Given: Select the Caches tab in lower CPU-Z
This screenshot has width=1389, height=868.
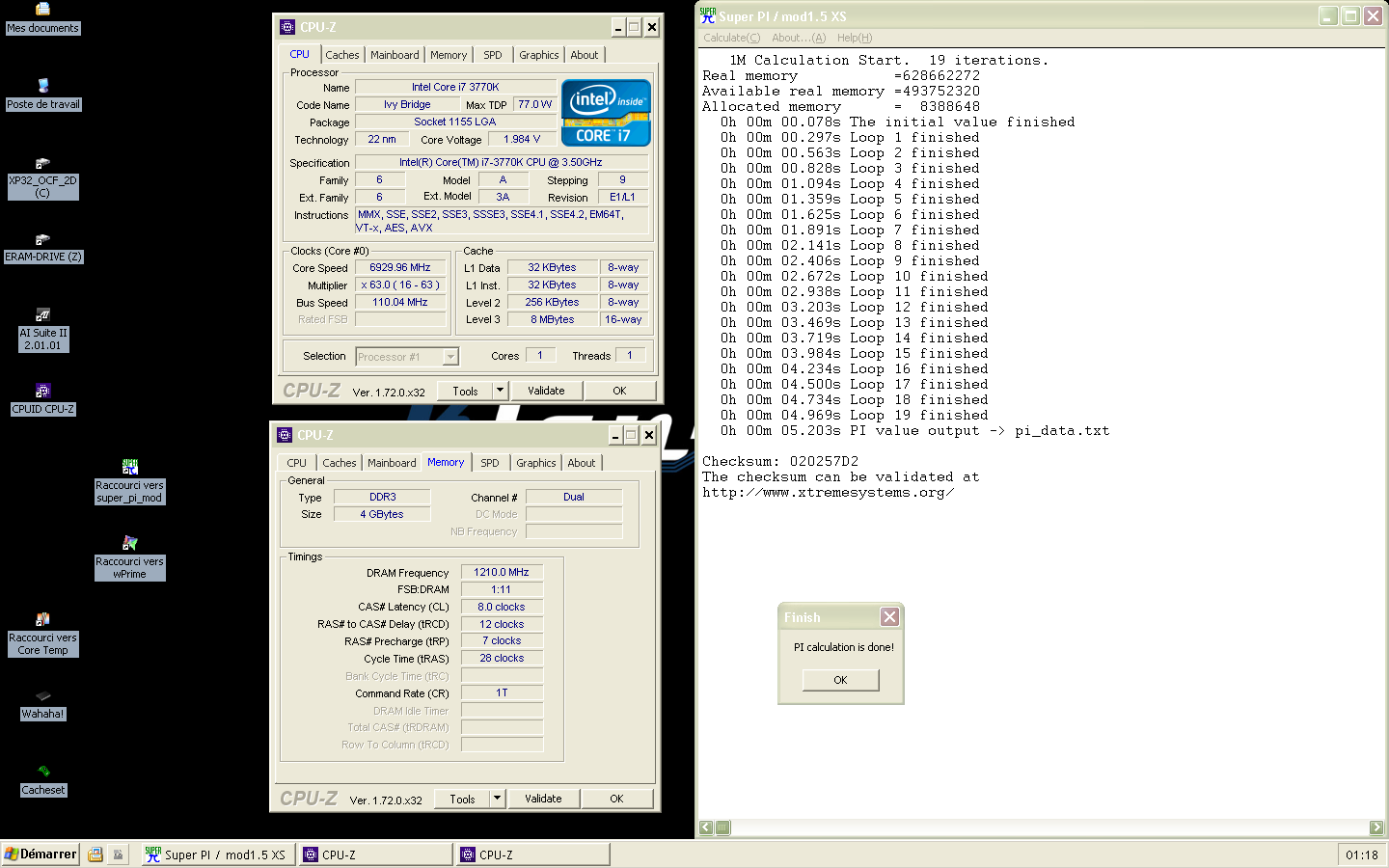Looking at the screenshot, I should click(339, 463).
